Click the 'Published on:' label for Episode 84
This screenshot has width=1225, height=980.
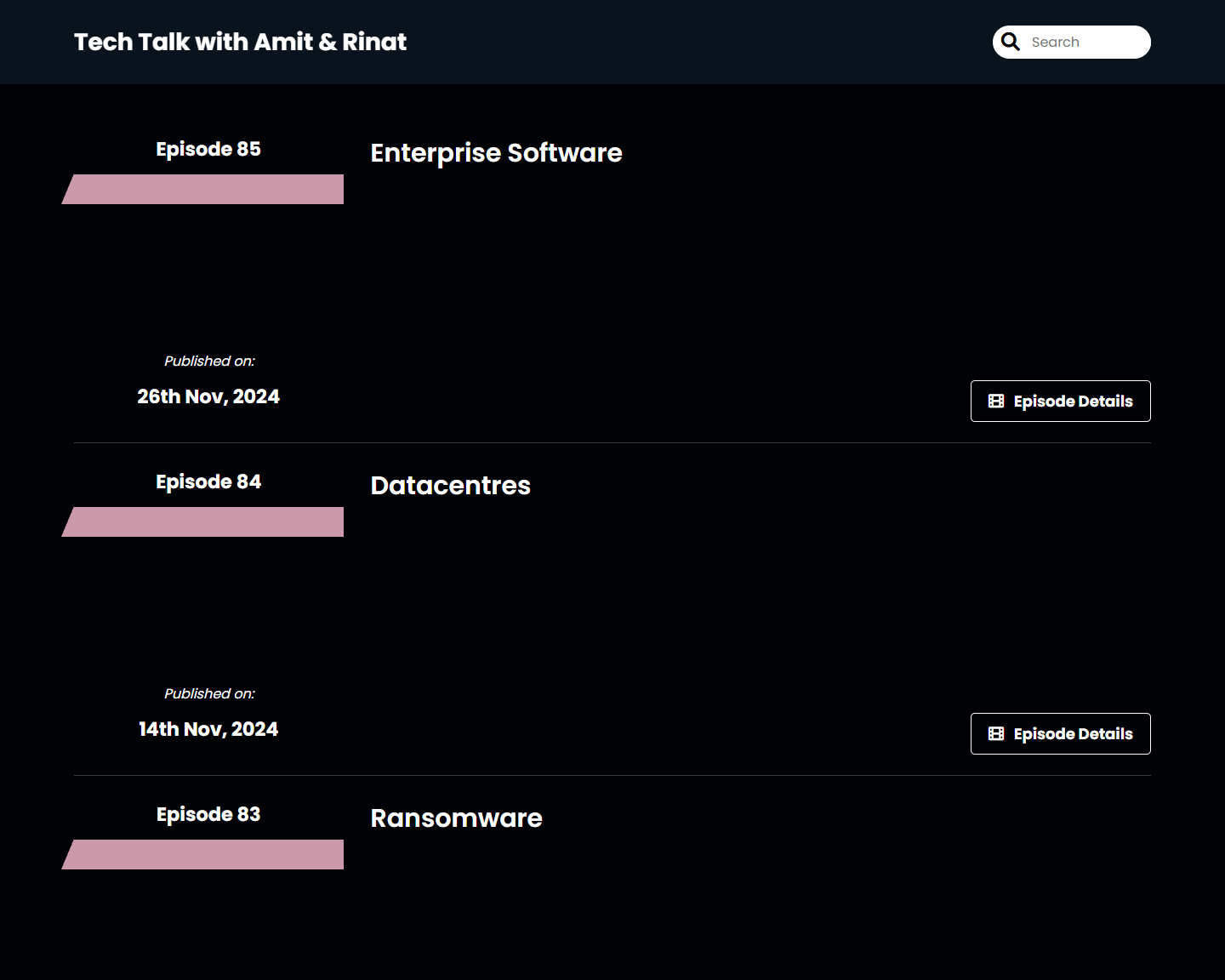tap(209, 694)
